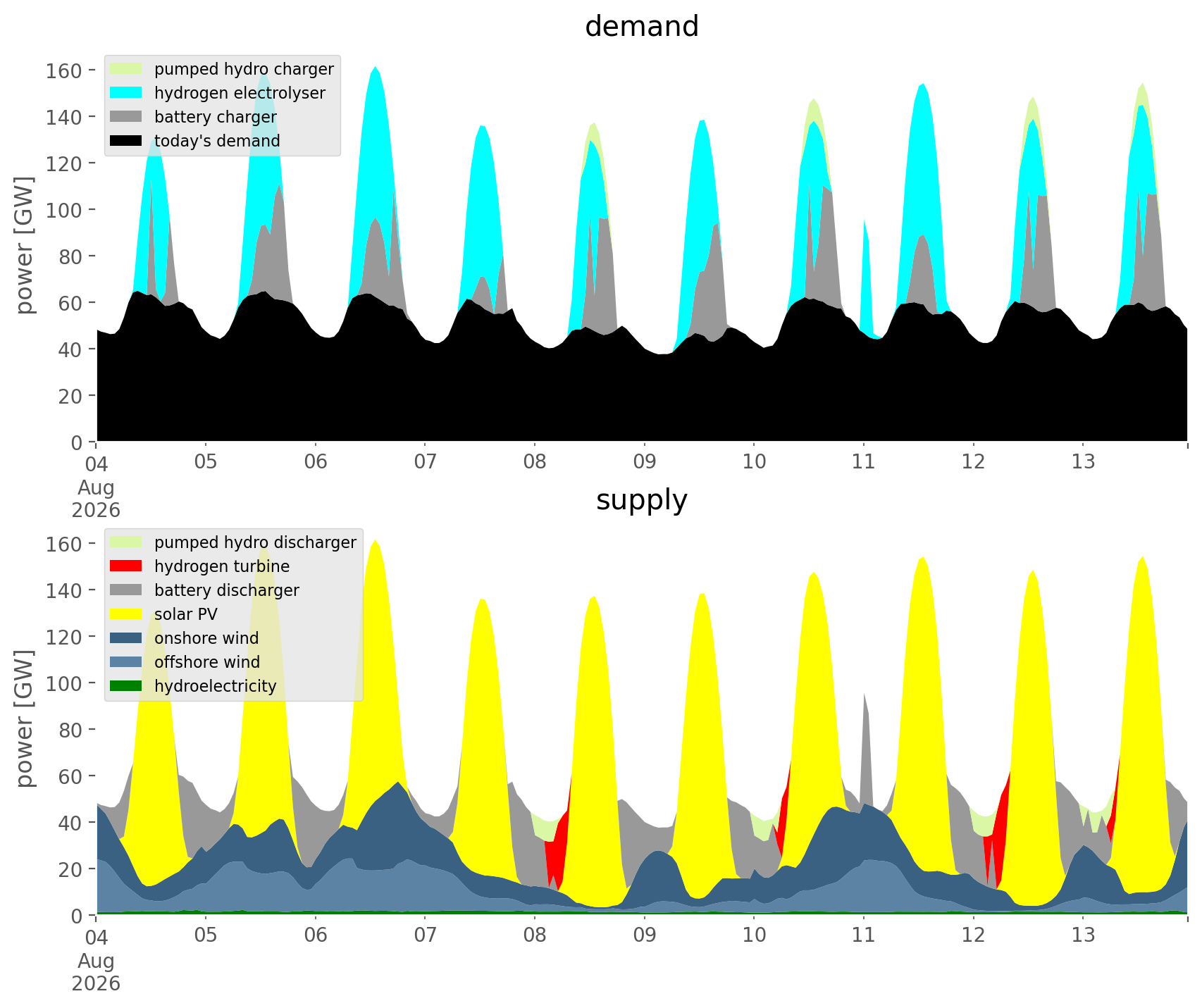Click the 120 tick on demand y-axis
Viewport: 1202px width, 1008px height.
63,163
